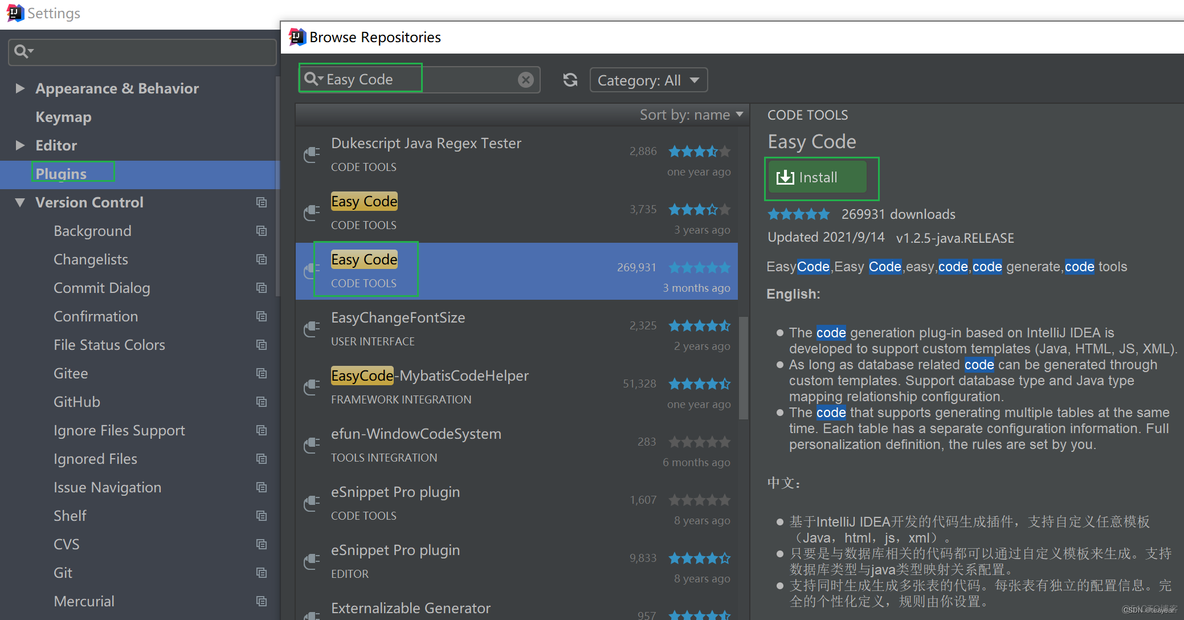Click the copy icon next to Commit Dialog
The width and height of the screenshot is (1184, 620).
point(261,288)
